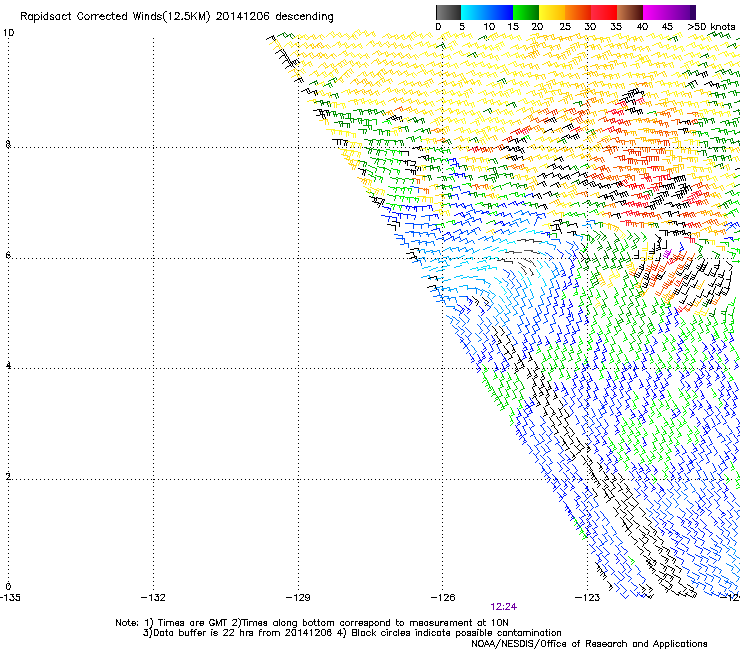740x650 pixels.
Task: Click the -126 longitude axis label
Action: pos(443,598)
